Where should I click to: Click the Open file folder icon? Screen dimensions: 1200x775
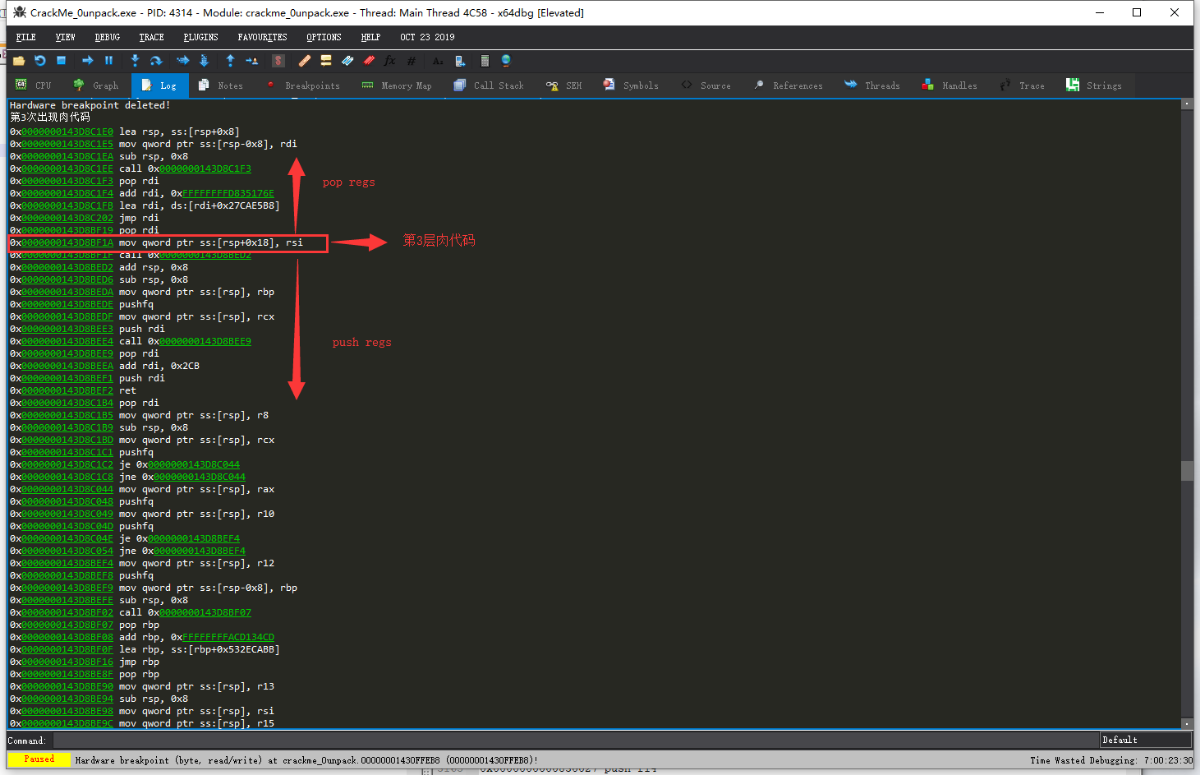pyautogui.click(x=18, y=61)
